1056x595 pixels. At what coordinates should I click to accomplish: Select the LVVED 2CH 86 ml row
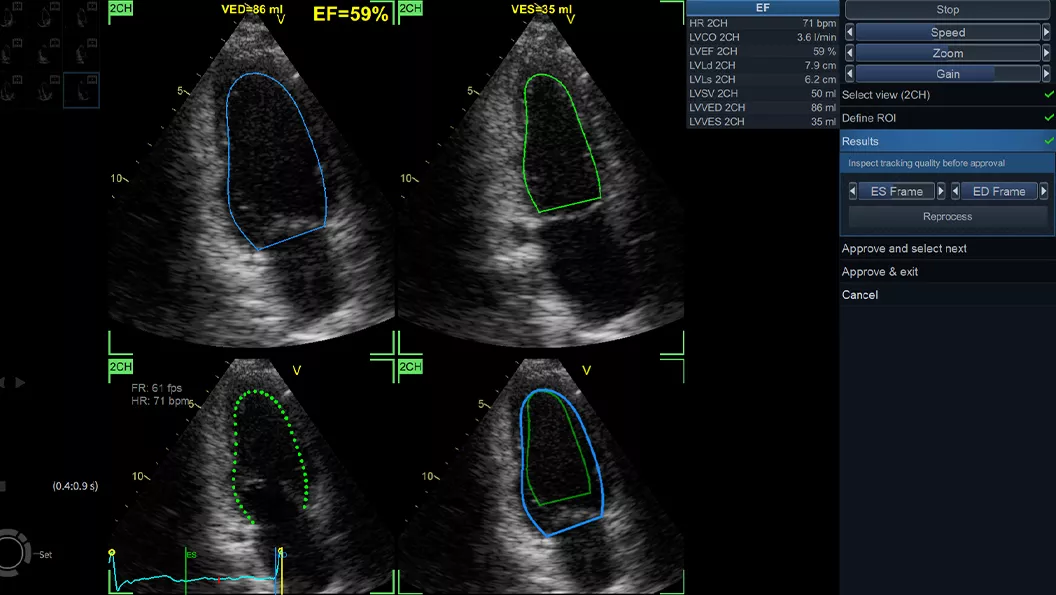(x=762, y=107)
